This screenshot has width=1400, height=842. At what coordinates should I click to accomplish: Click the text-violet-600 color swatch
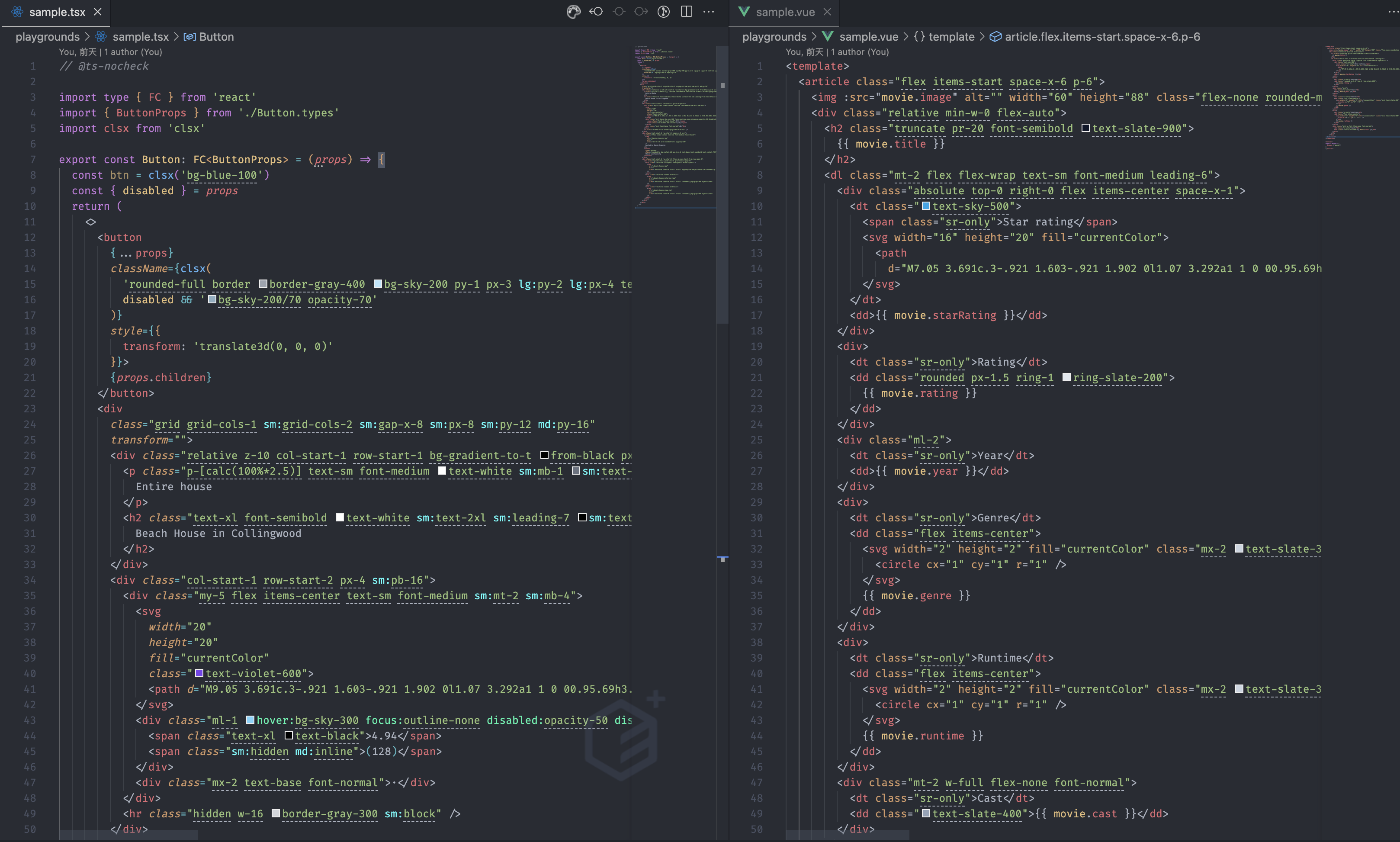pos(199,674)
